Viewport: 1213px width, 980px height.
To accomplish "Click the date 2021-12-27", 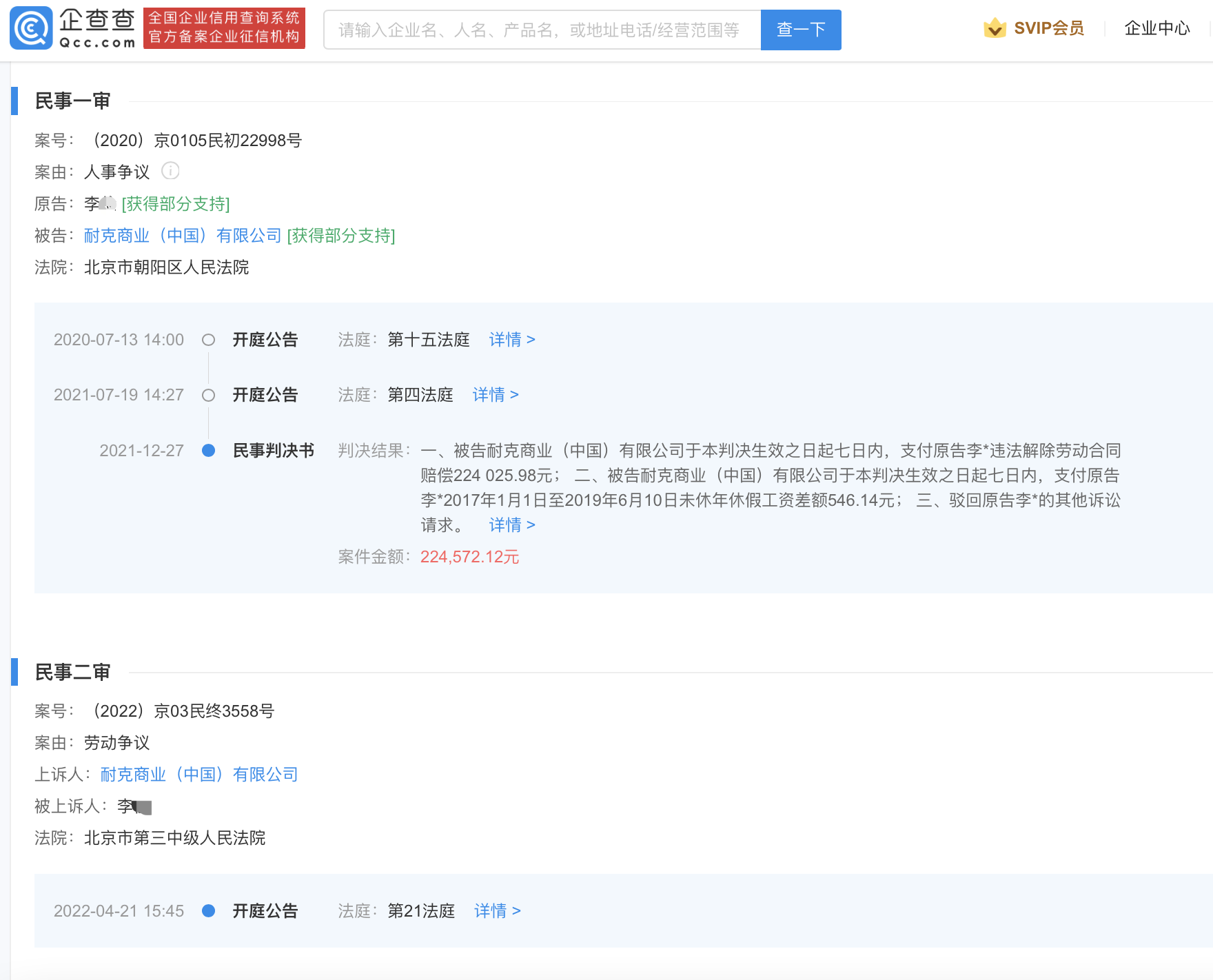I will [x=141, y=451].
